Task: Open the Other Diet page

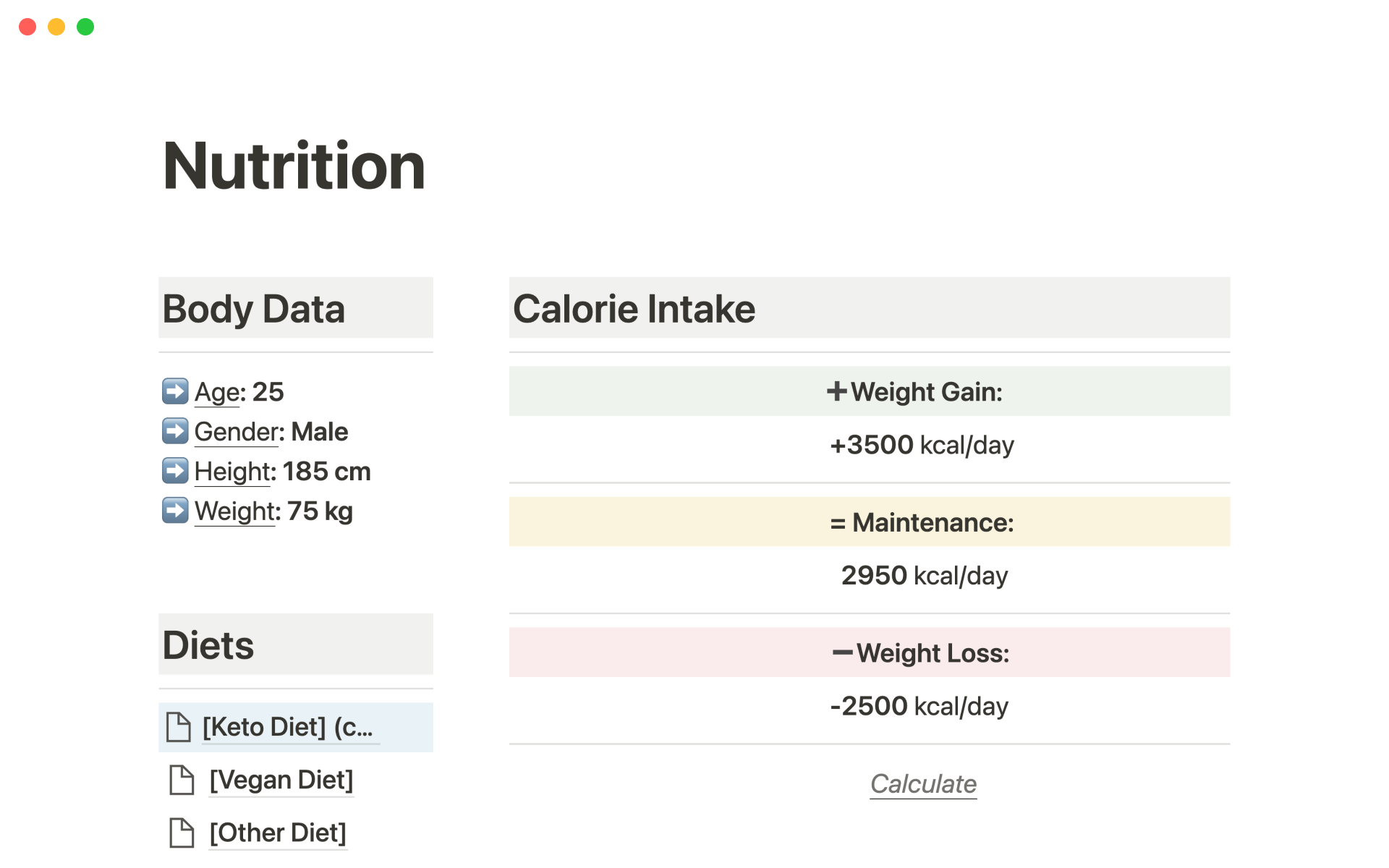Action: coord(278,833)
